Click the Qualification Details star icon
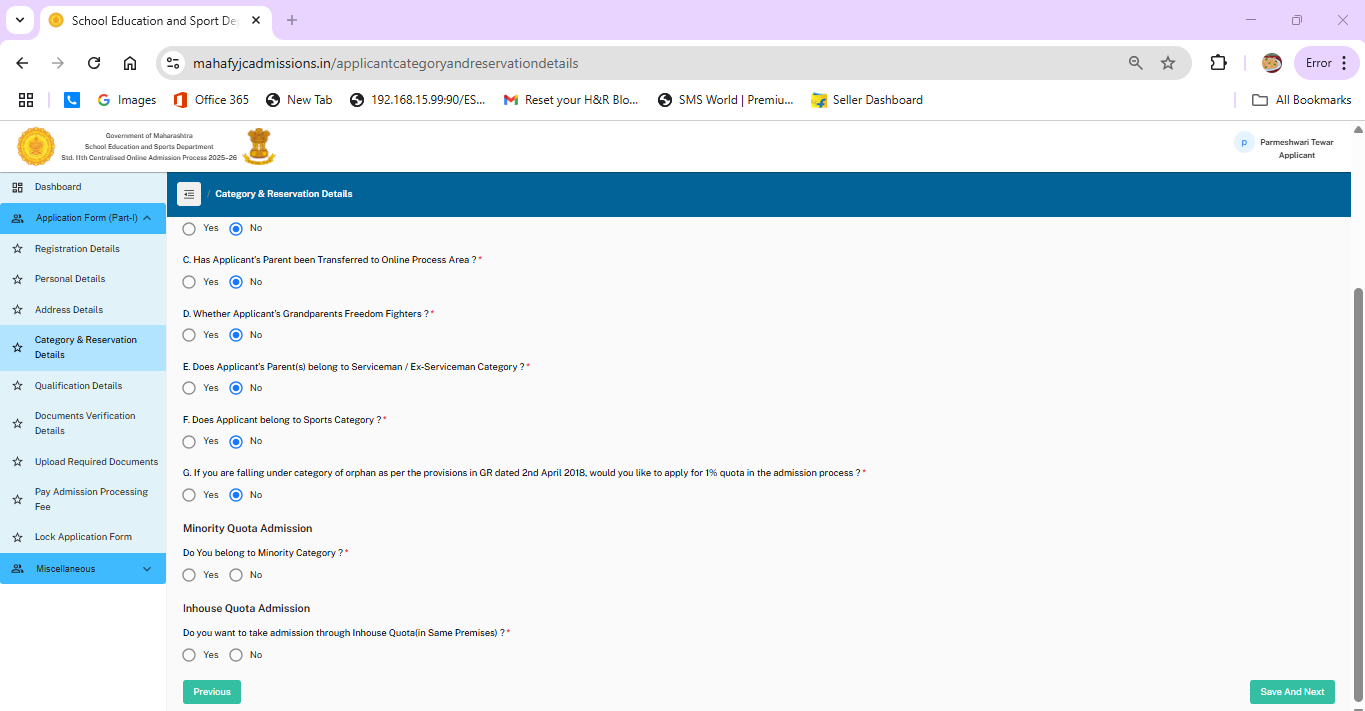 17,386
